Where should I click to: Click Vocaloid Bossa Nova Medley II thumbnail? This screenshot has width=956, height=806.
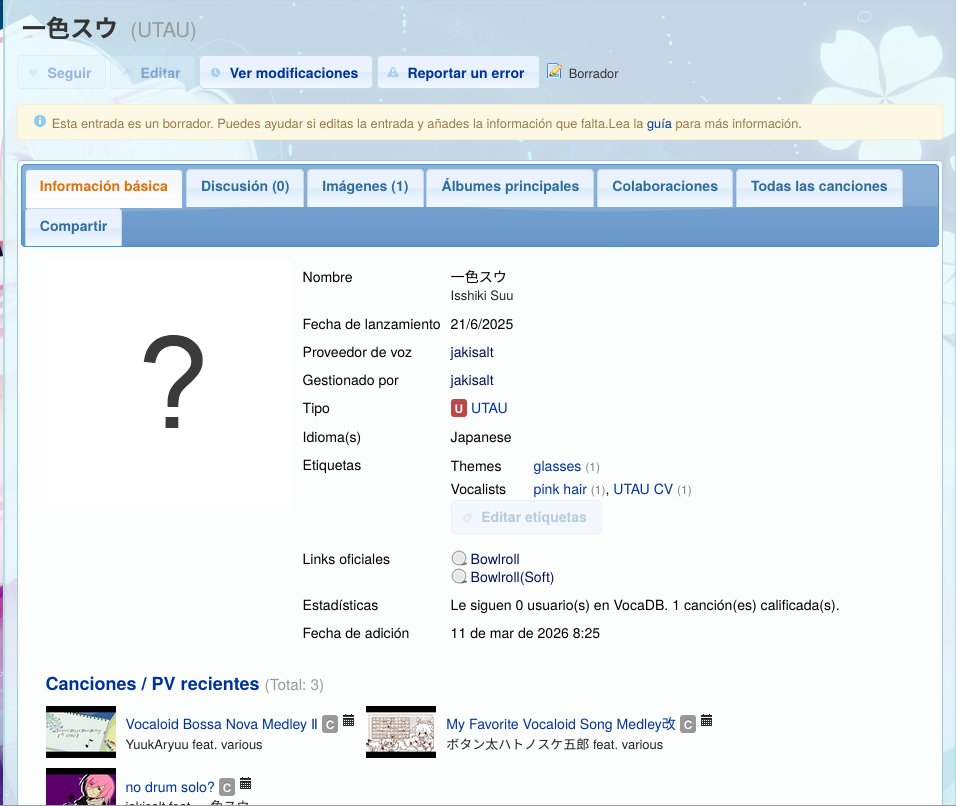tap(81, 732)
